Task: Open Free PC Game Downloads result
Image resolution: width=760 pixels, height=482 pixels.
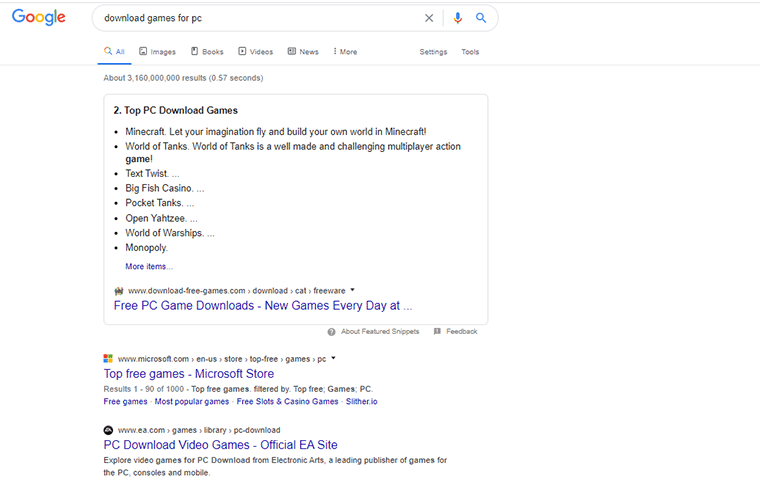Action: point(263,305)
